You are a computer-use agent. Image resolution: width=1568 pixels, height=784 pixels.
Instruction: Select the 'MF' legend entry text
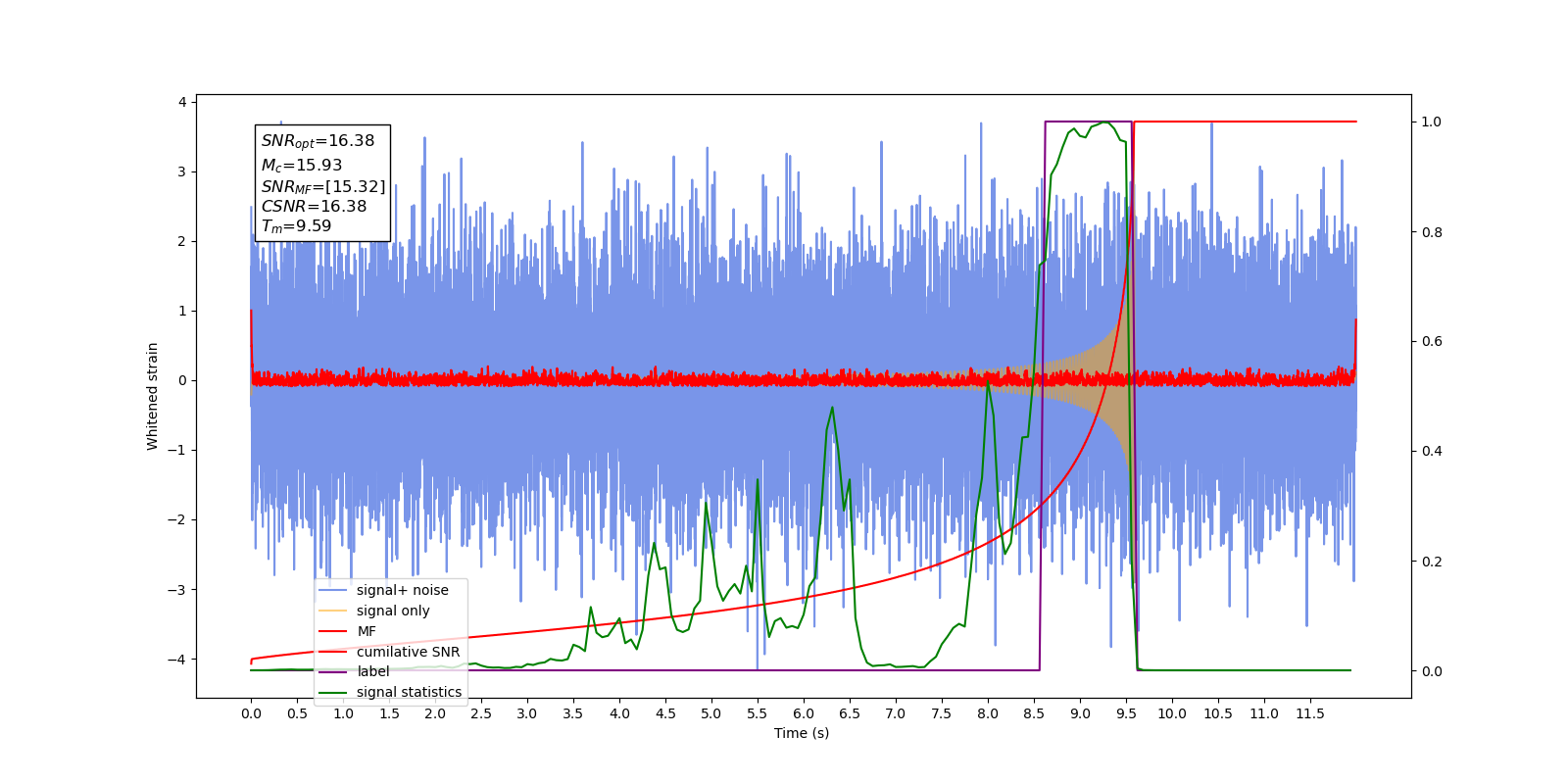point(367,631)
